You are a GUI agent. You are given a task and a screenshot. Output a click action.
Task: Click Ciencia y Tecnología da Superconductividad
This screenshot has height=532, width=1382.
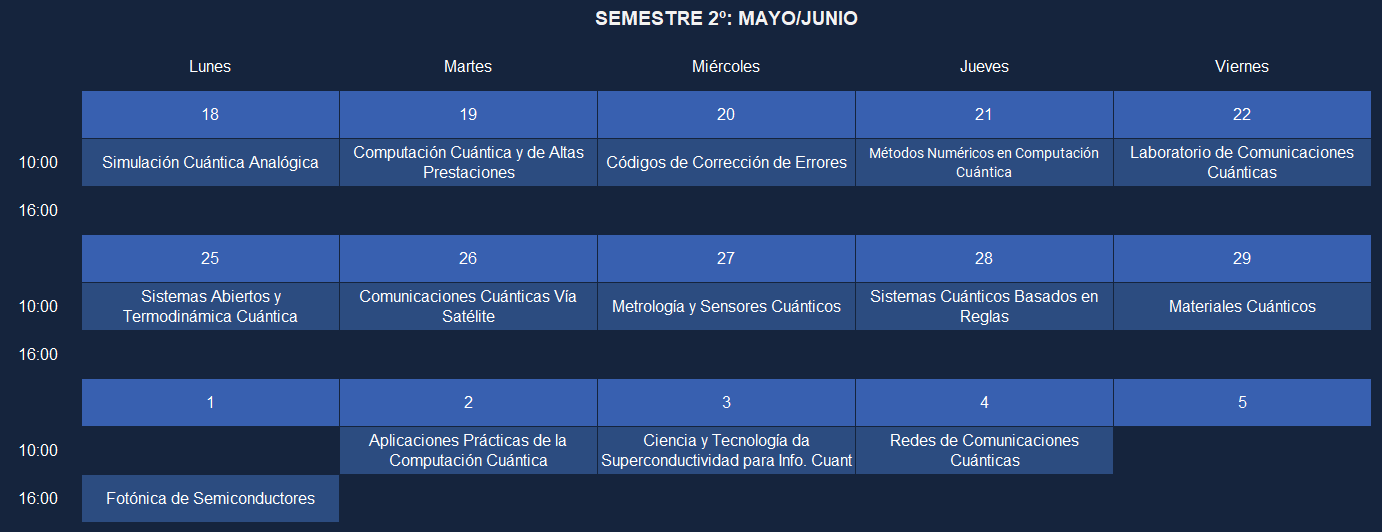click(726, 450)
